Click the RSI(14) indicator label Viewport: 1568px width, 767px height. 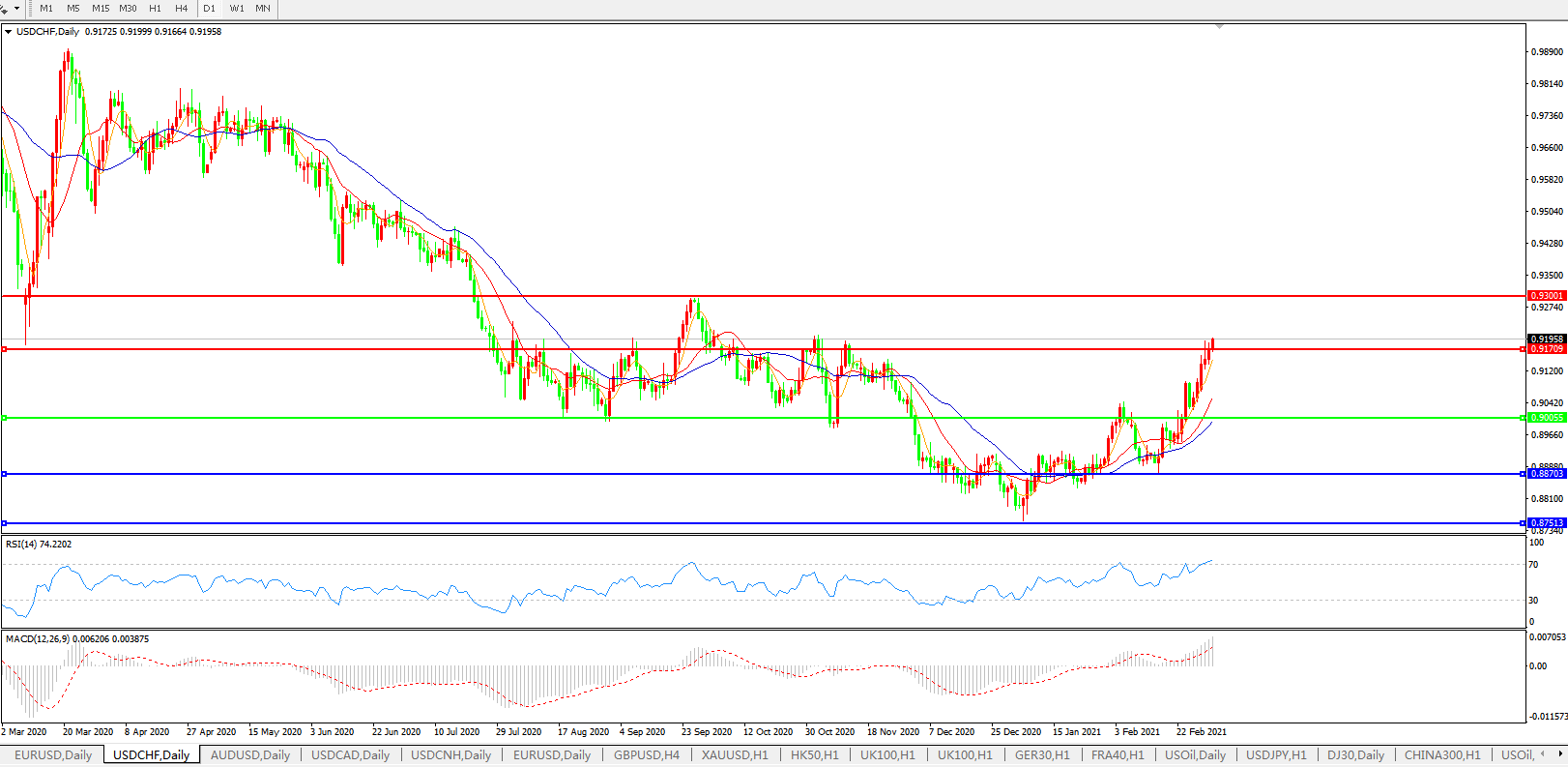point(39,545)
